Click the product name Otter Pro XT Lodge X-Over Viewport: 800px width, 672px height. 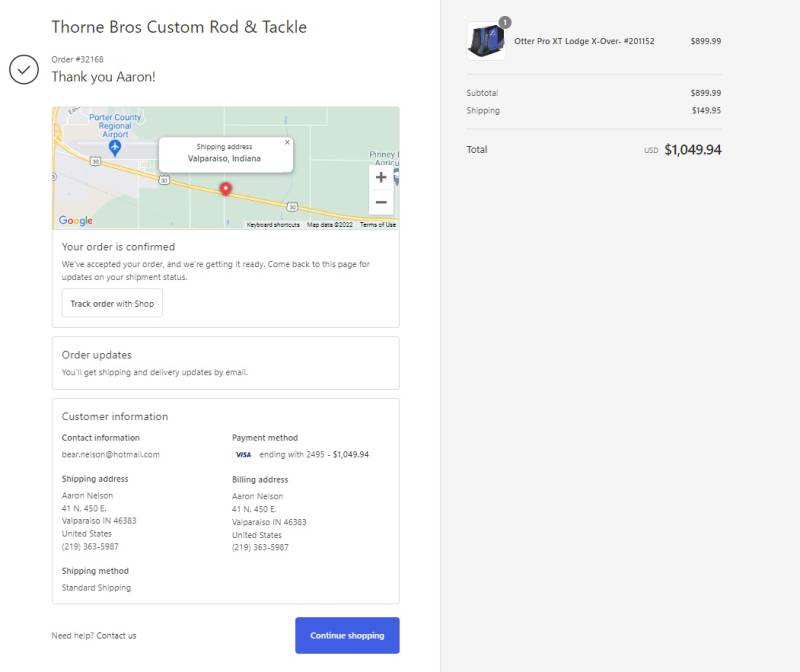coord(584,41)
